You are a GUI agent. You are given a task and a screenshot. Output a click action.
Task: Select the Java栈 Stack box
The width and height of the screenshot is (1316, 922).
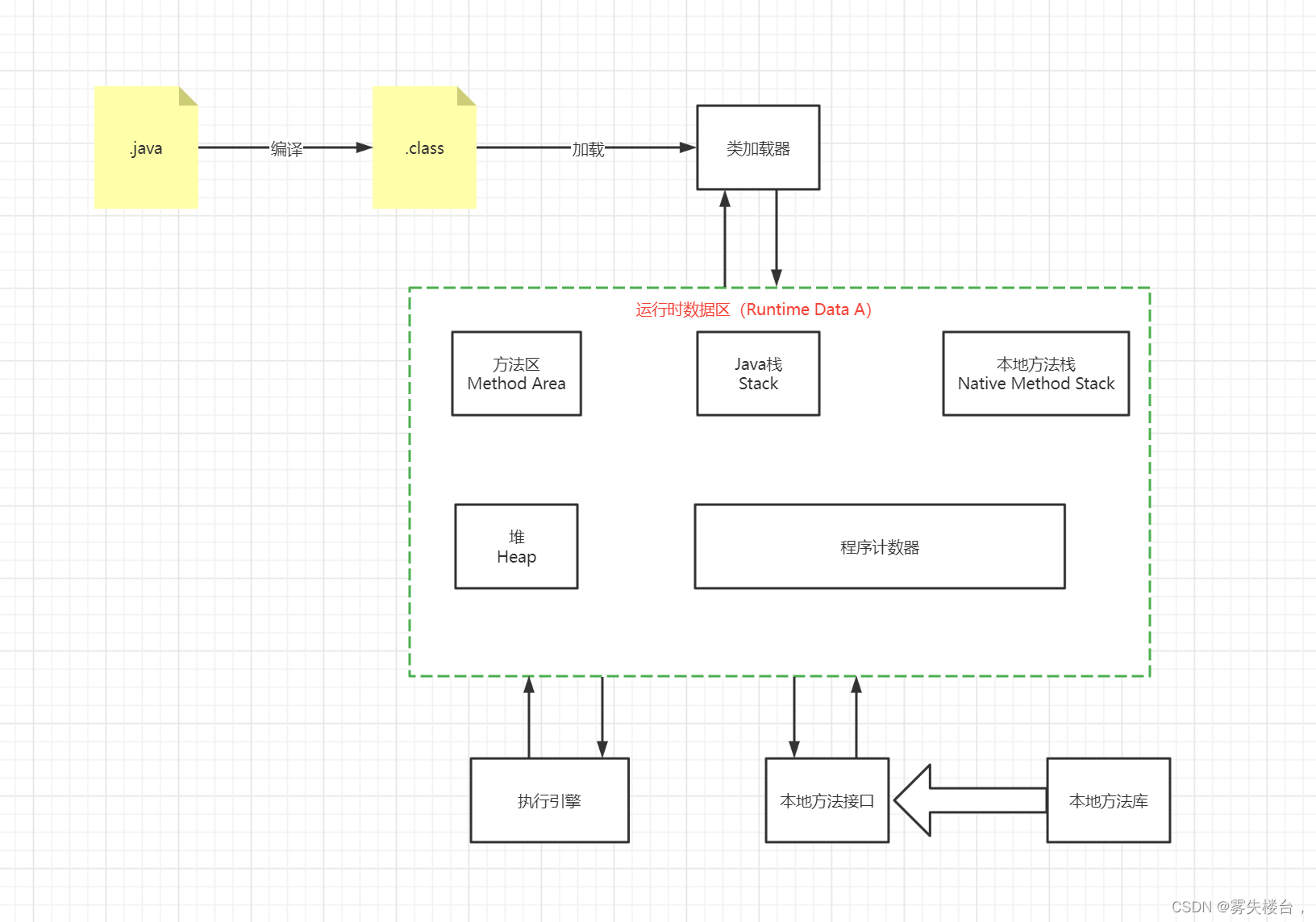click(x=758, y=374)
